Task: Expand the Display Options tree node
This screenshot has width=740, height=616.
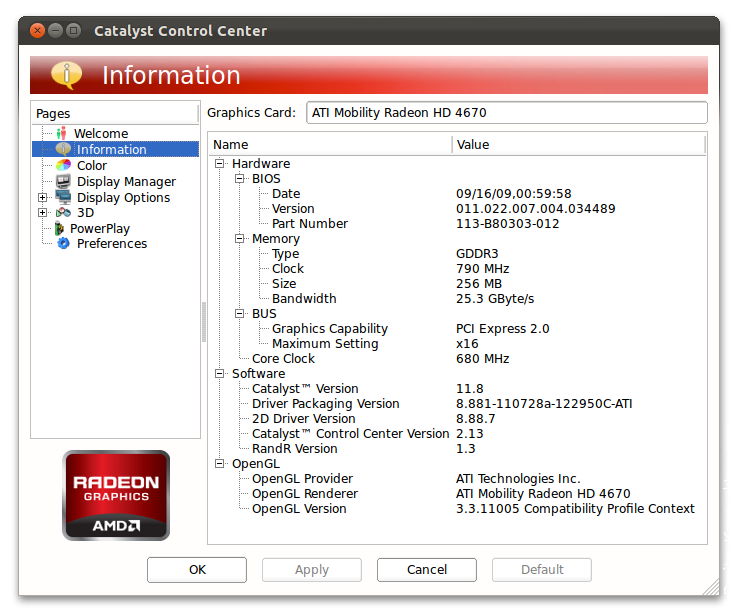Action: 42,197
